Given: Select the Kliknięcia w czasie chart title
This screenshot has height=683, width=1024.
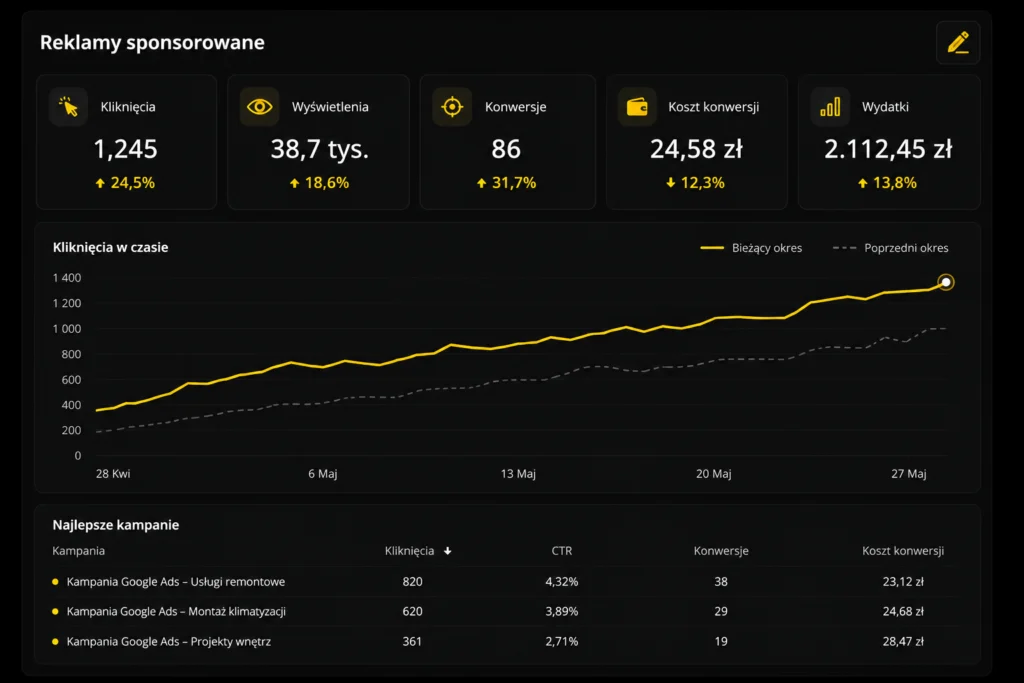Looking at the screenshot, I should tap(110, 247).
